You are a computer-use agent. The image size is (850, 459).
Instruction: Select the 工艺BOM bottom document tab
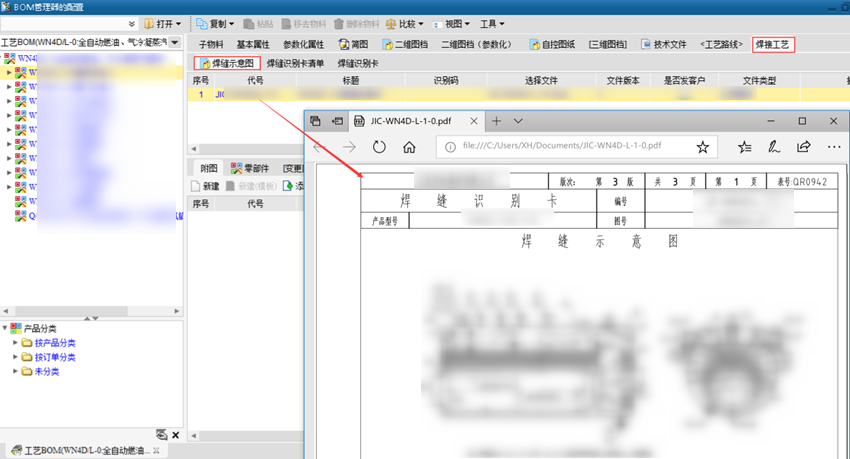[85, 450]
